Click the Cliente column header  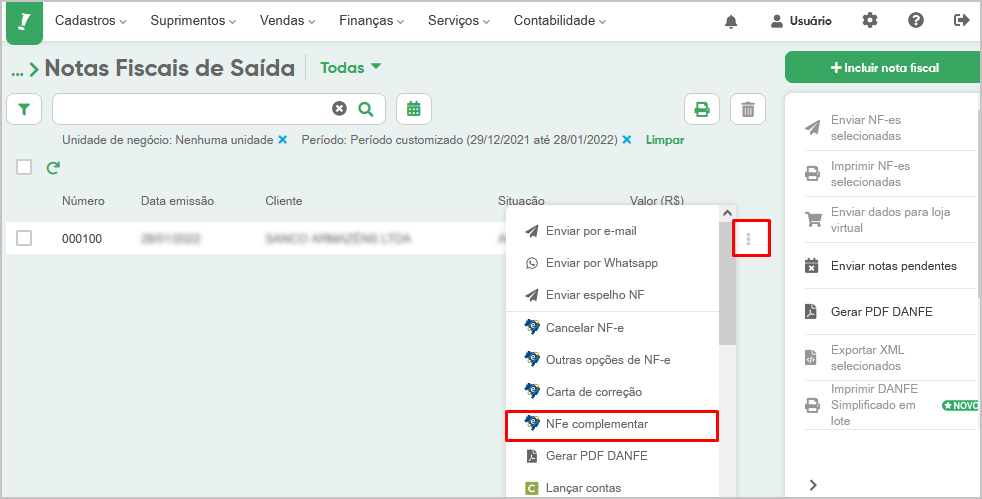click(x=284, y=201)
